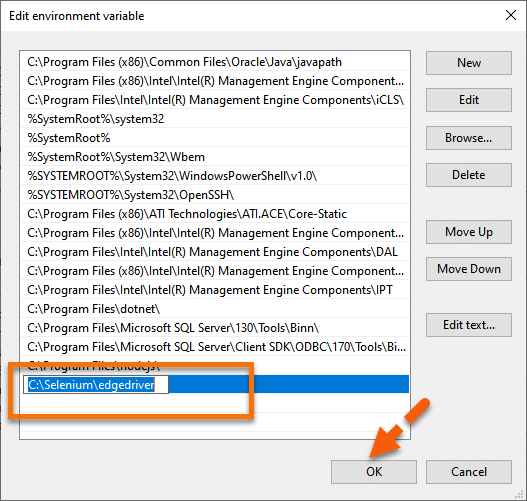Viewport: 527px width, 501px height.
Task: Select the ATI Technologies Core-Static entry
Action: pos(215,214)
